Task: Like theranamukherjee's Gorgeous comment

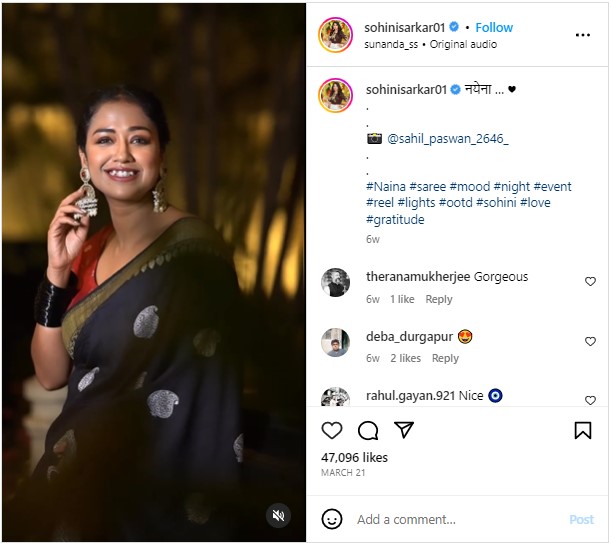Action: click(590, 281)
